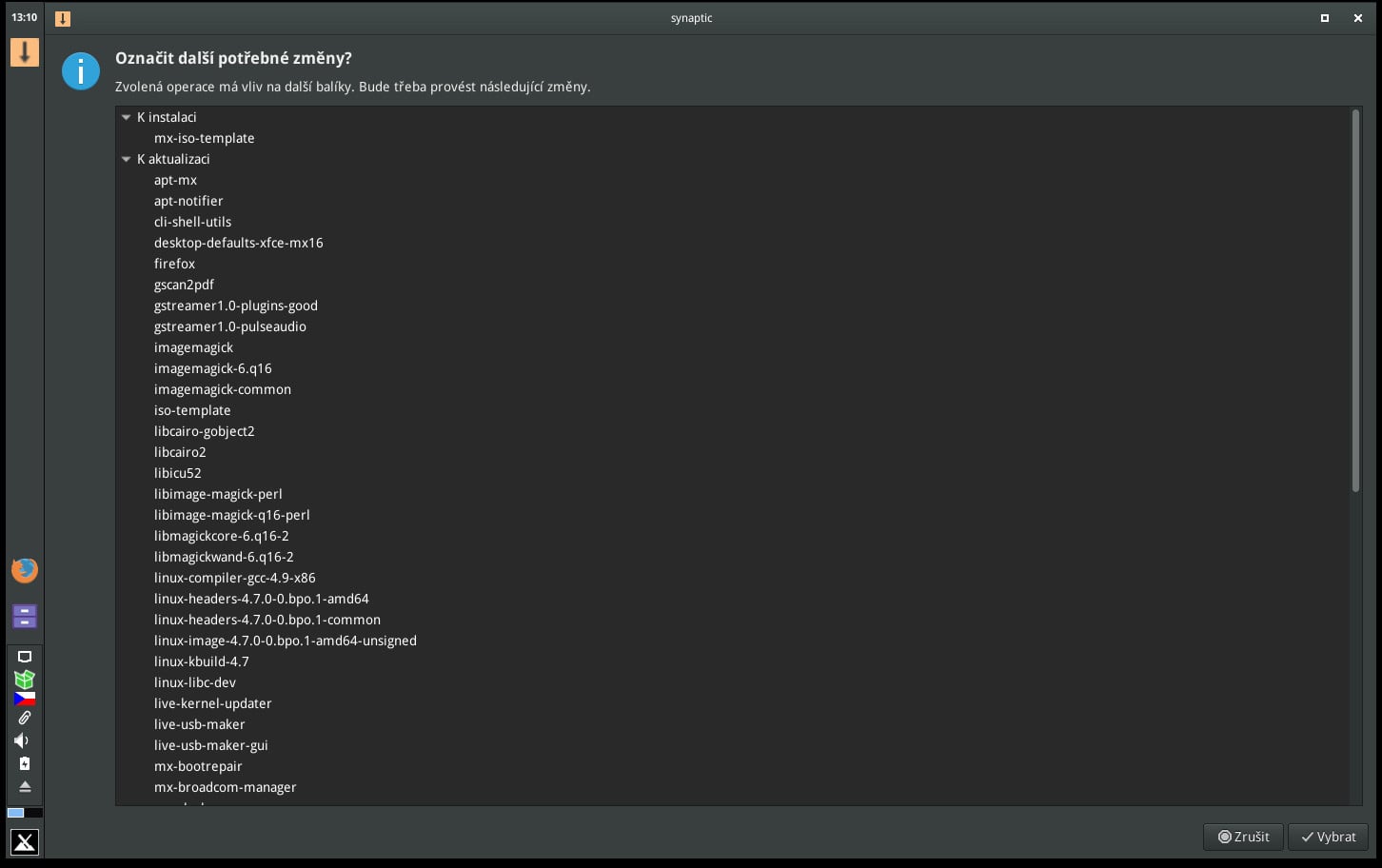Image resolution: width=1382 pixels, height=868 pixels.
Task: Open Firefox from the side panel
Action: 25,570
